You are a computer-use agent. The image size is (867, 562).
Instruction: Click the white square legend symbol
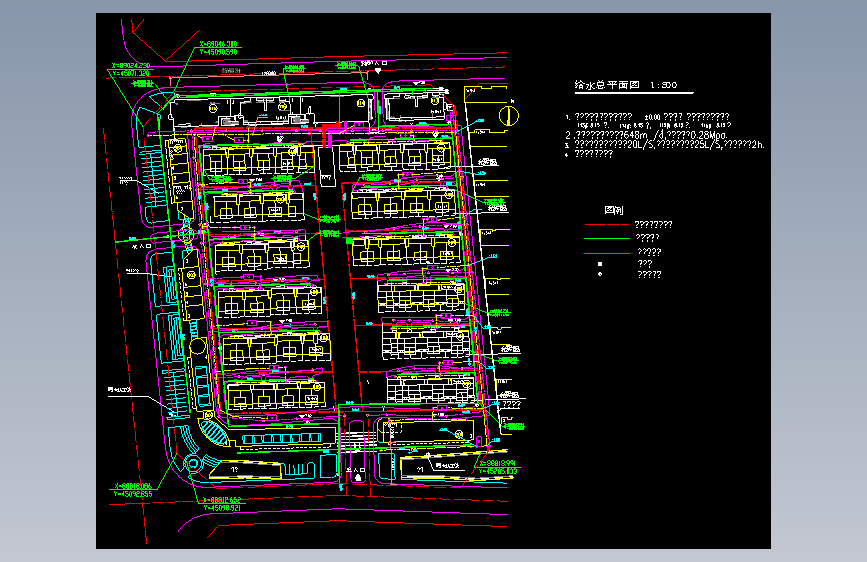[600, 264]
